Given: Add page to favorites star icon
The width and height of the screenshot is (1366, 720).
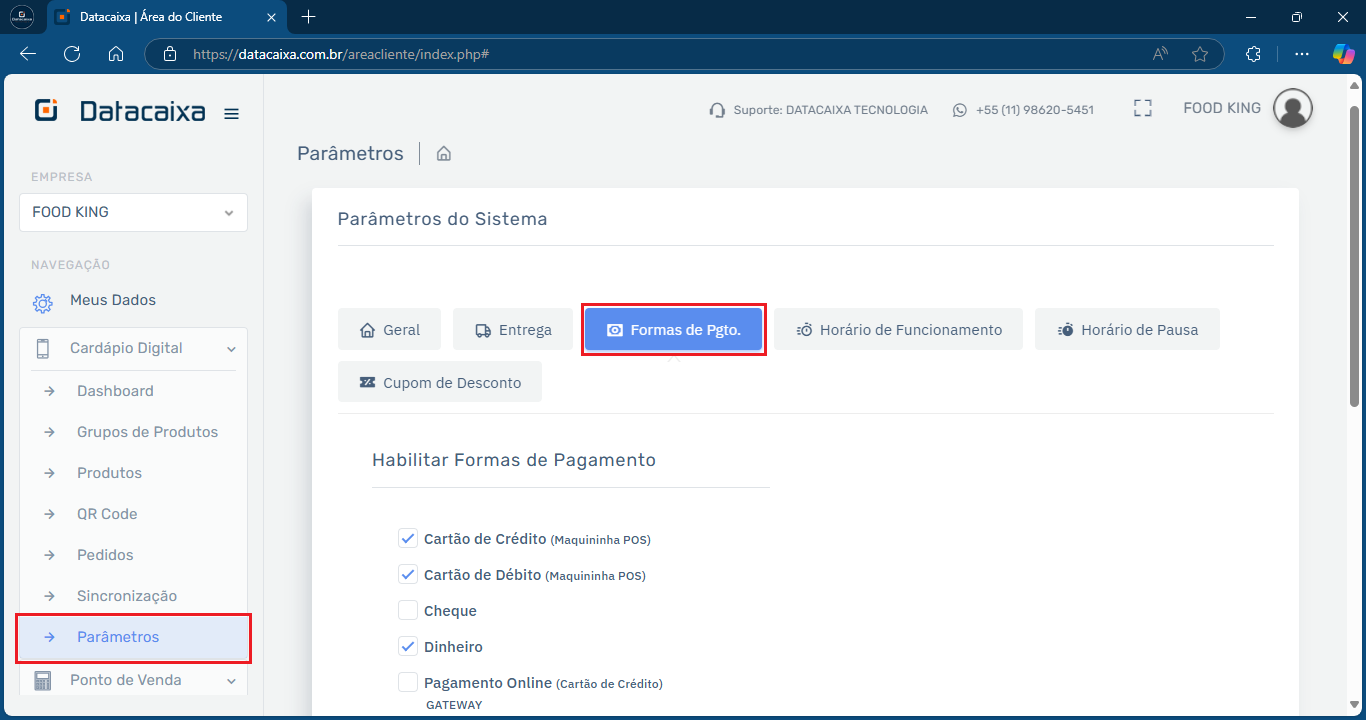Looking at the screenshot, I should [1200, 54].
